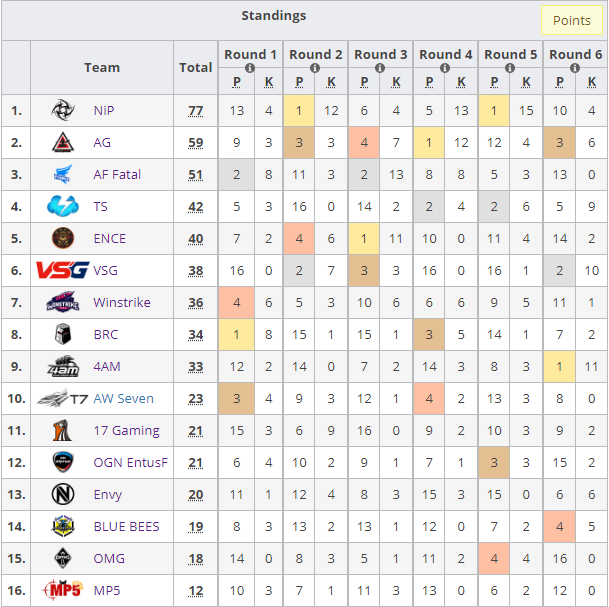Open the OGN EntusF team link
The width and height of the screenshot is (609, 607).
[130, 463]
